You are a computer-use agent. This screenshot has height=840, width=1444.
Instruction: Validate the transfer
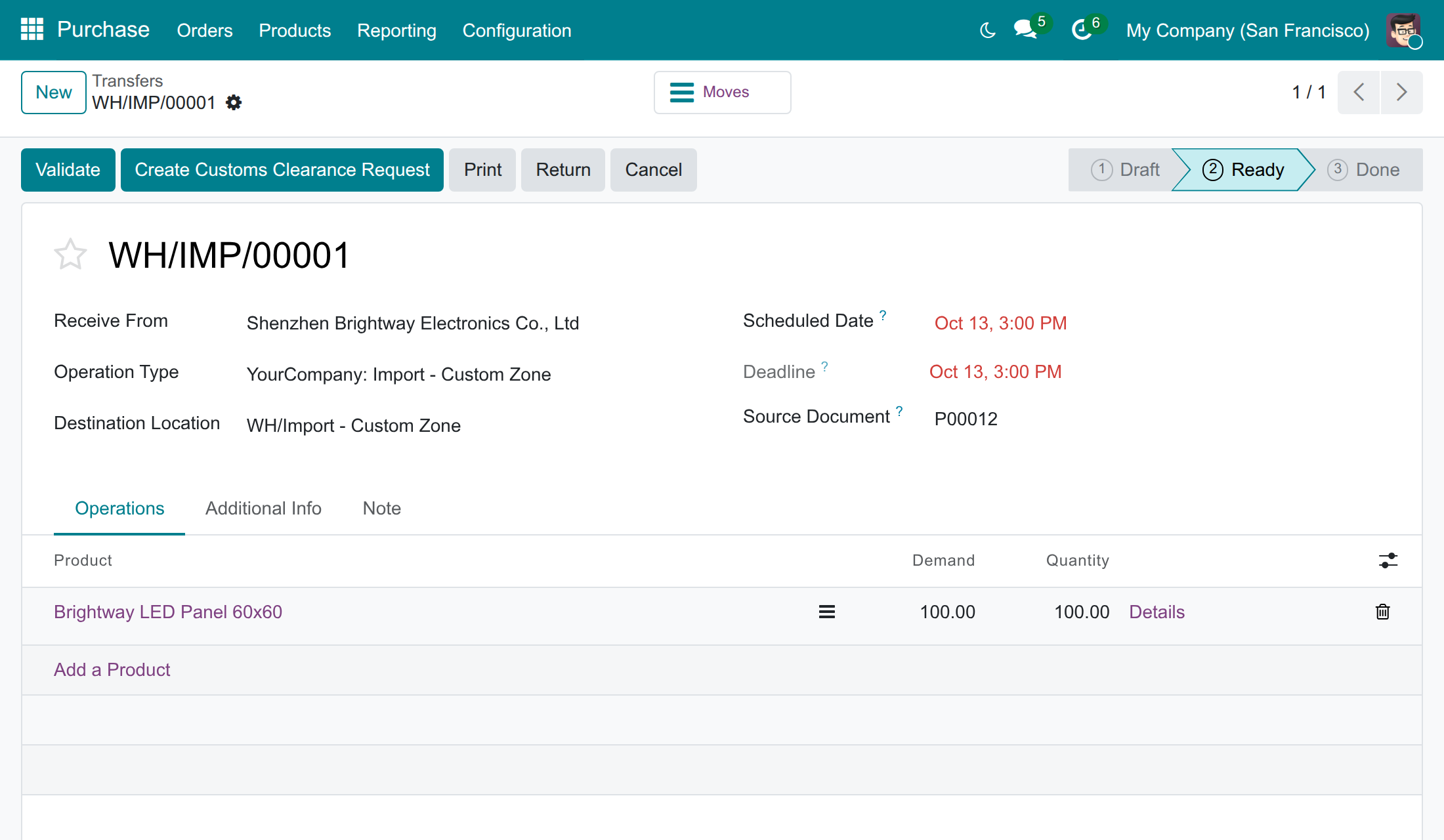point(68,170)
